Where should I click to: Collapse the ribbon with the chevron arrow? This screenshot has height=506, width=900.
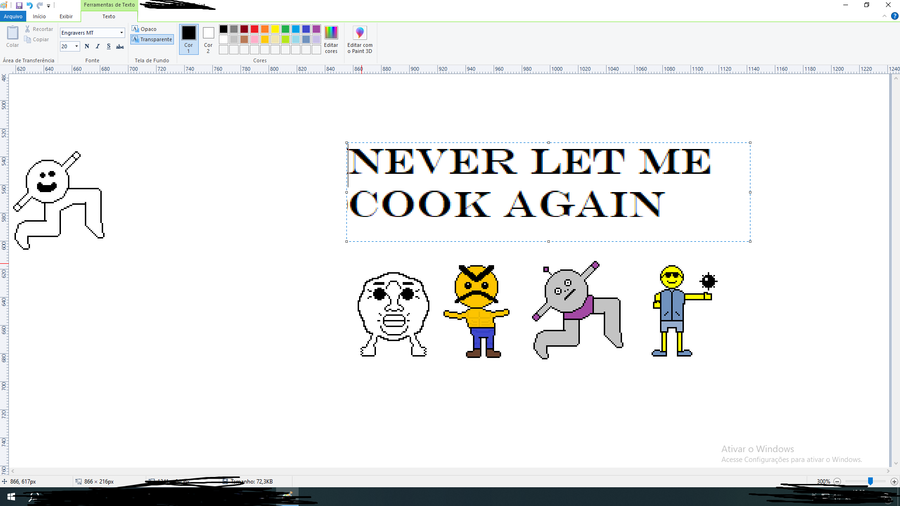coord(885,16)
